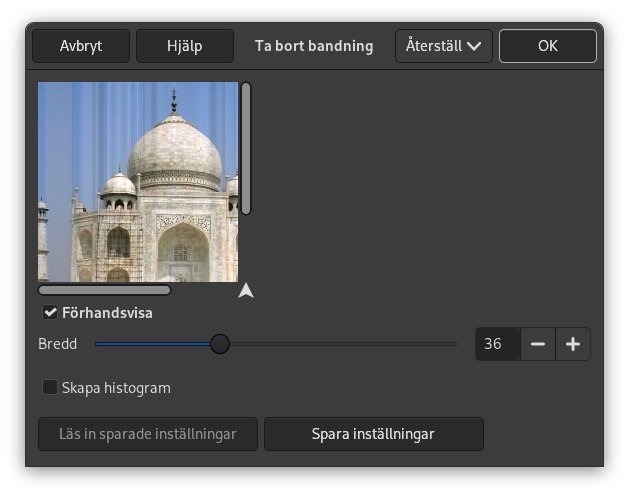This screenshot has height=495, width=629.
Task: Open the Återställ dropdown menu
Action: pos(444,46)
